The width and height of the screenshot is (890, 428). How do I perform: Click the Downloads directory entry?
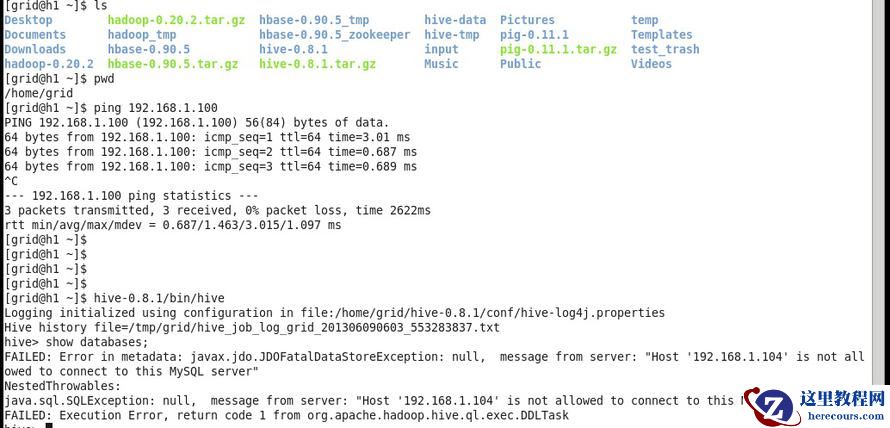pos(35,49)
